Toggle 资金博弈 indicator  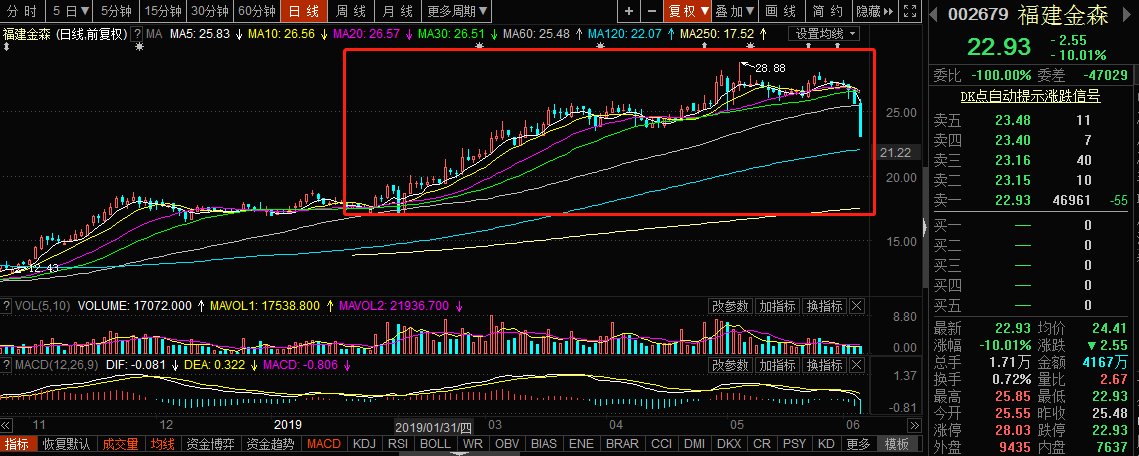[211, 444]
